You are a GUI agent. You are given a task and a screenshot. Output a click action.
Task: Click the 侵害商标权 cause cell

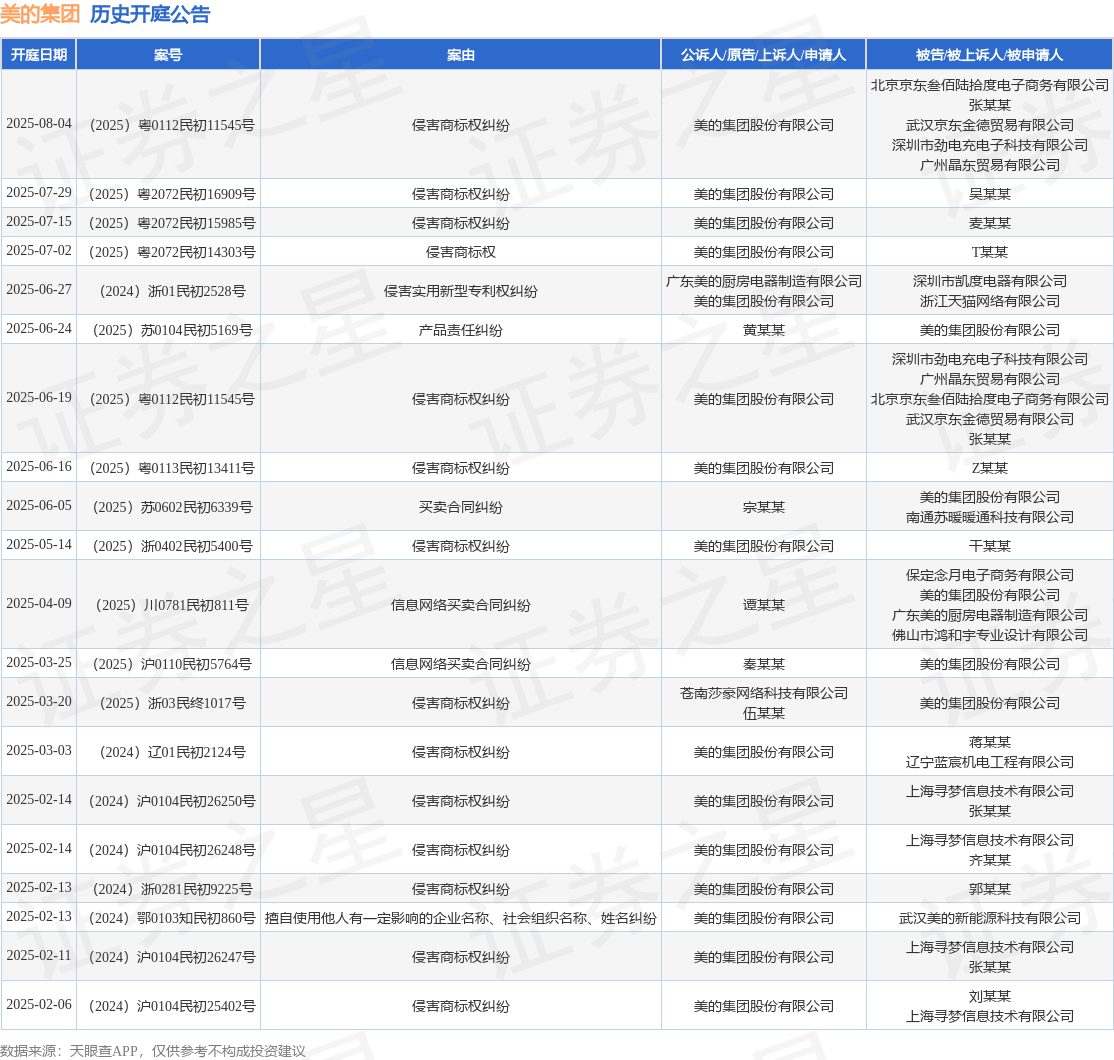click(x=460, y=252)
